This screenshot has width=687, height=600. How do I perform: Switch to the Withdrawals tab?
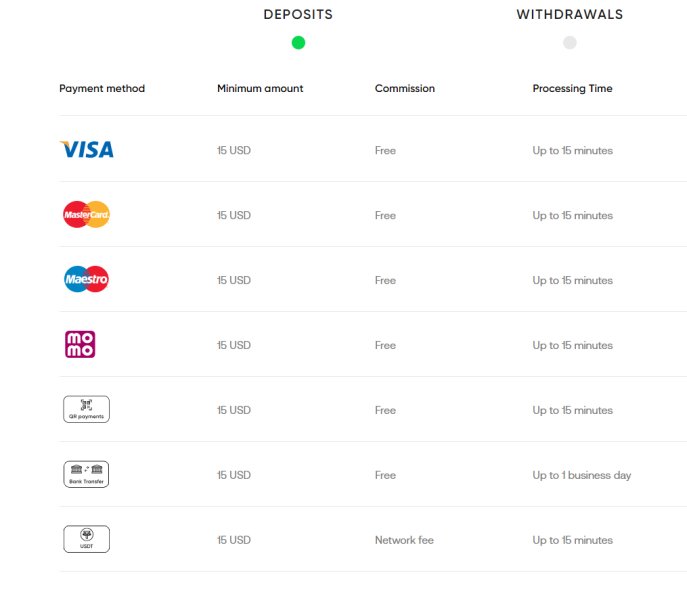point(570,14)
